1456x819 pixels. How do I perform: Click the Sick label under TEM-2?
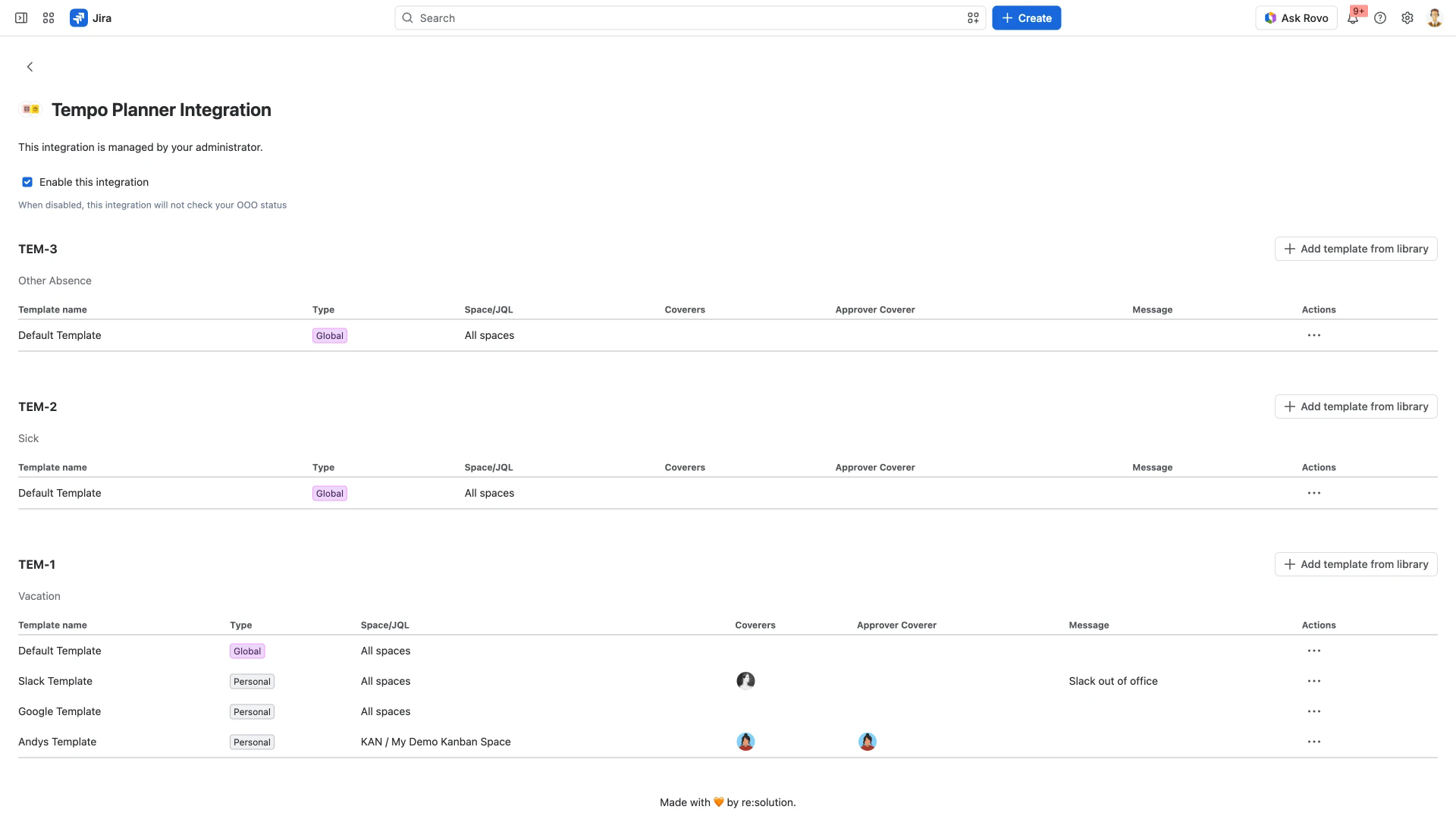pos(28,438)
